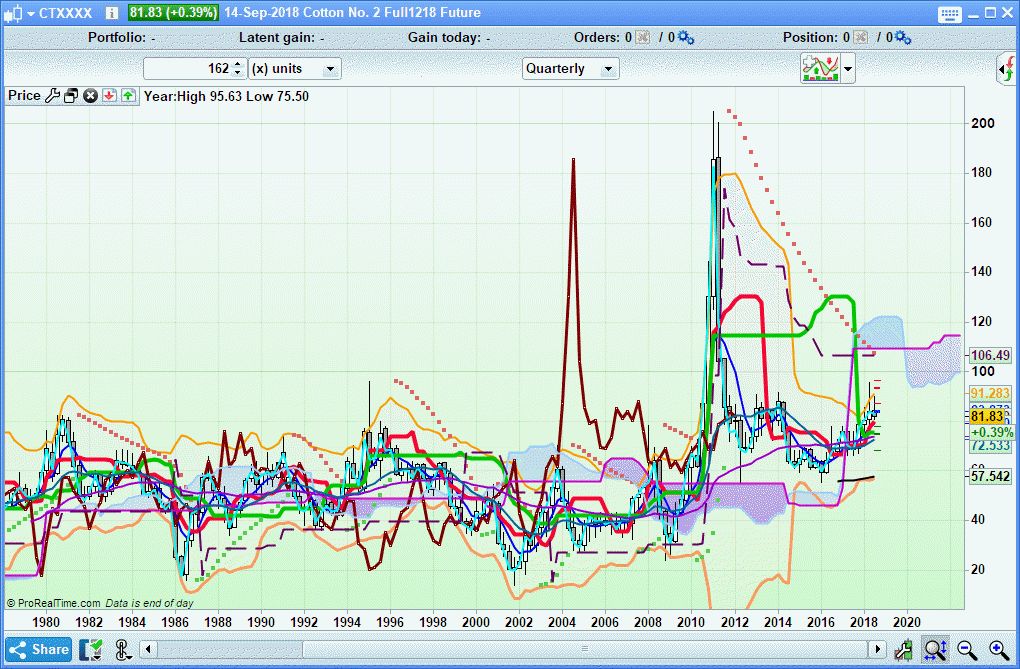Click the Share button
1020x669 pixels.
39,649
